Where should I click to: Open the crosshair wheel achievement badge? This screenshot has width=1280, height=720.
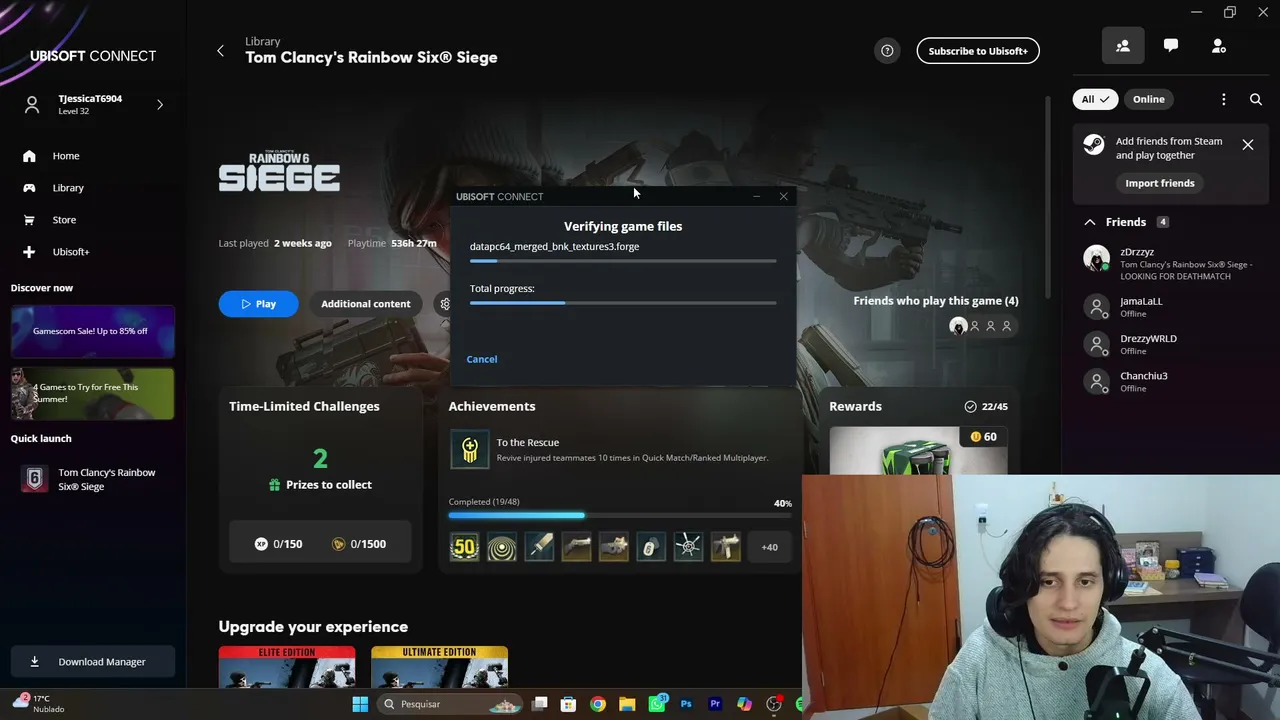pos(688,547)
